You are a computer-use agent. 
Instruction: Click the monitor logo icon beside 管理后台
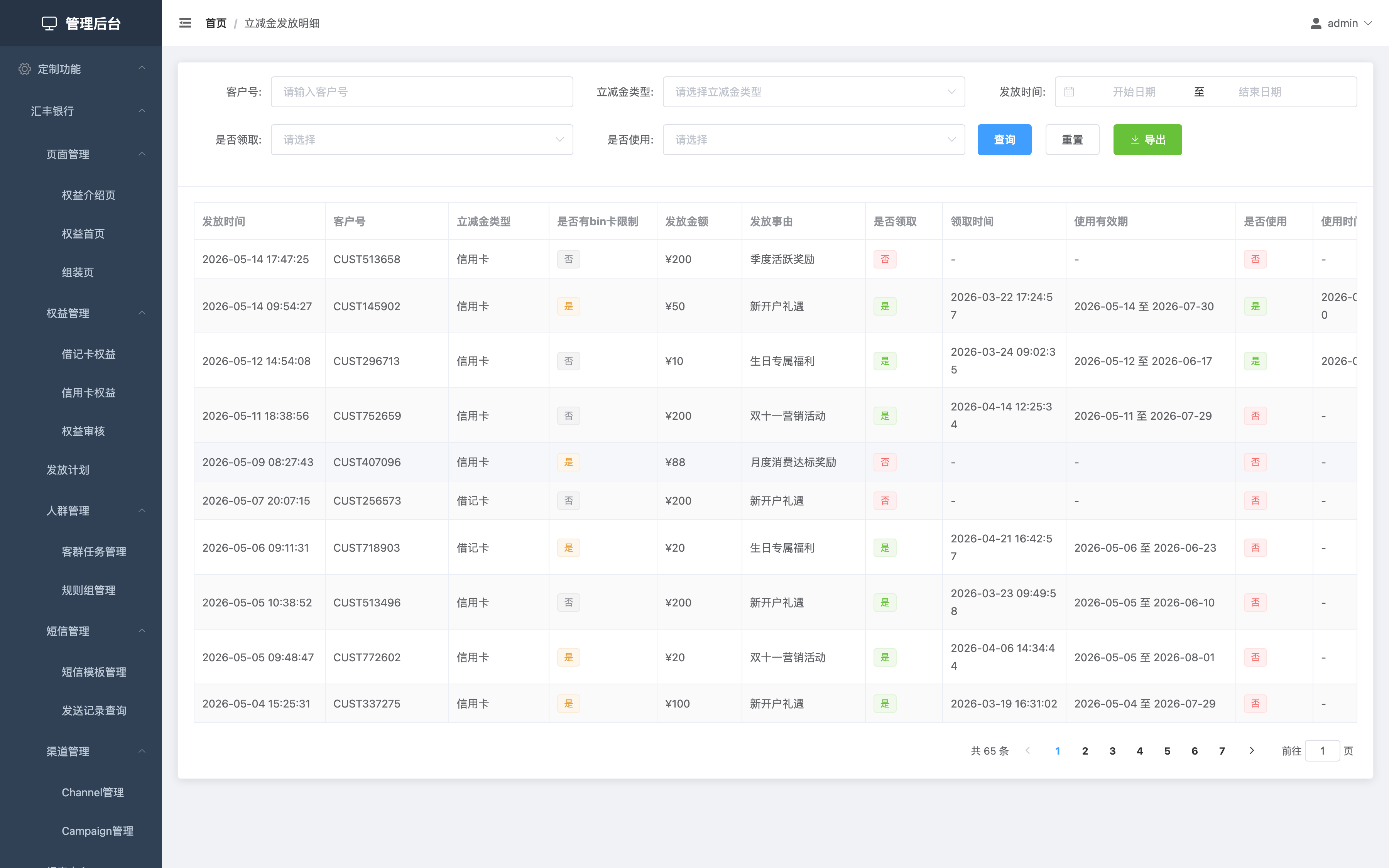click(x=49, y=24)
